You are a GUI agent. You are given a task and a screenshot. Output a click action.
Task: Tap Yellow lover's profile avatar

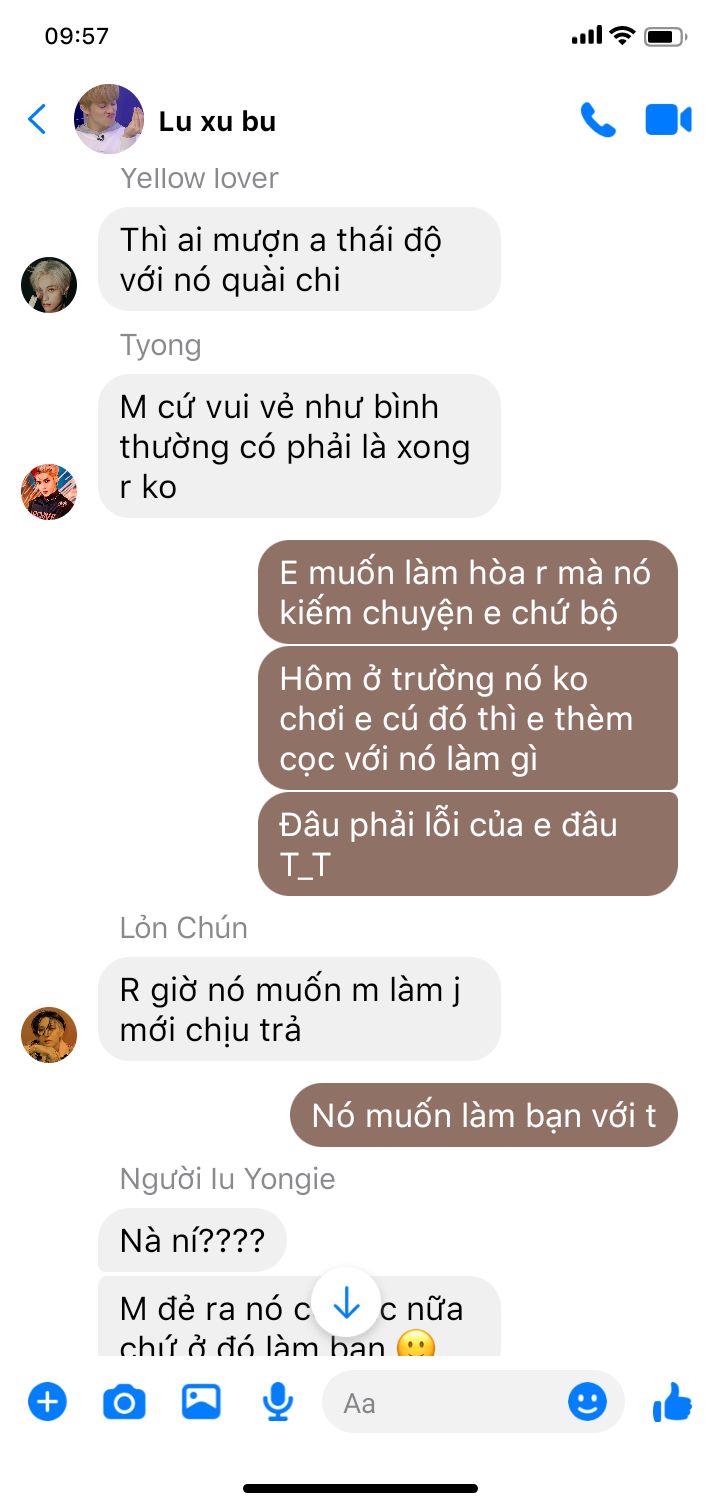click(49, 285)
